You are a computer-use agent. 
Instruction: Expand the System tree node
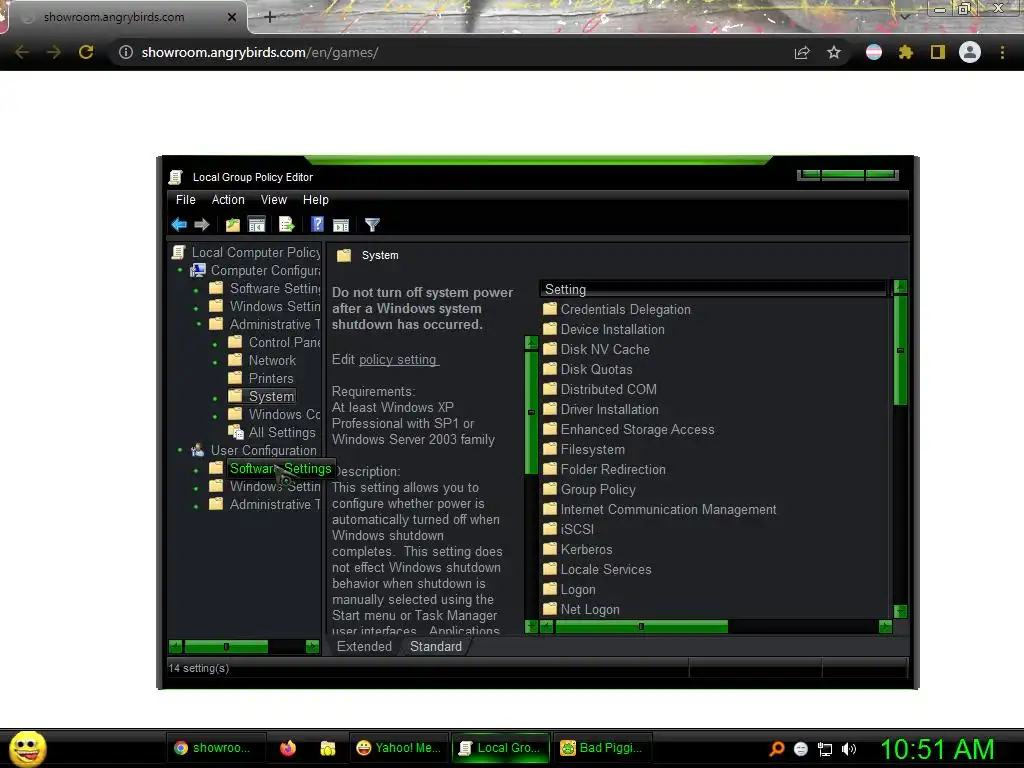(x=215, y=398)
